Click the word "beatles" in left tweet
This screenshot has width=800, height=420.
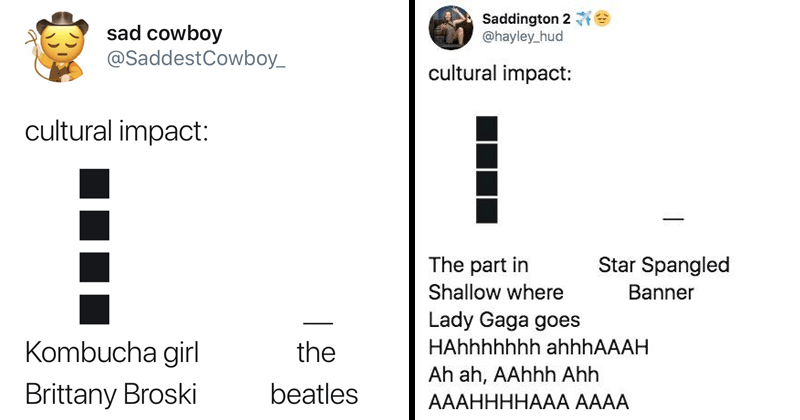tap(314, 393)
